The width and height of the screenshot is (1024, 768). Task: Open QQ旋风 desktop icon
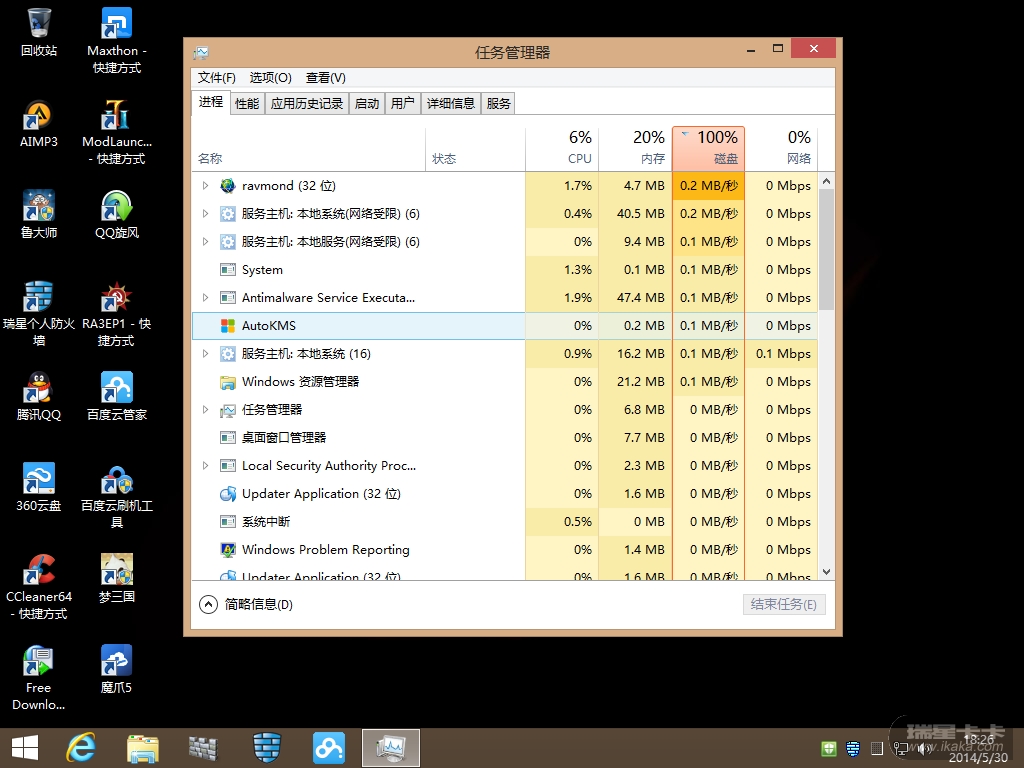point(116,214)
